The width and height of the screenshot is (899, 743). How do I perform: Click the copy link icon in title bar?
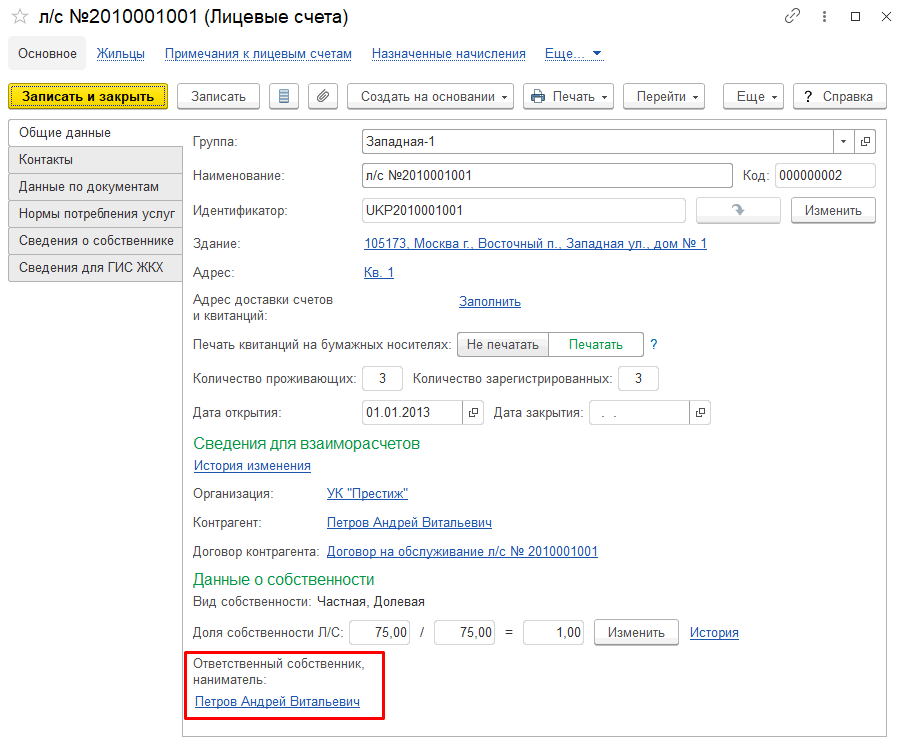(x=793, y=17)
